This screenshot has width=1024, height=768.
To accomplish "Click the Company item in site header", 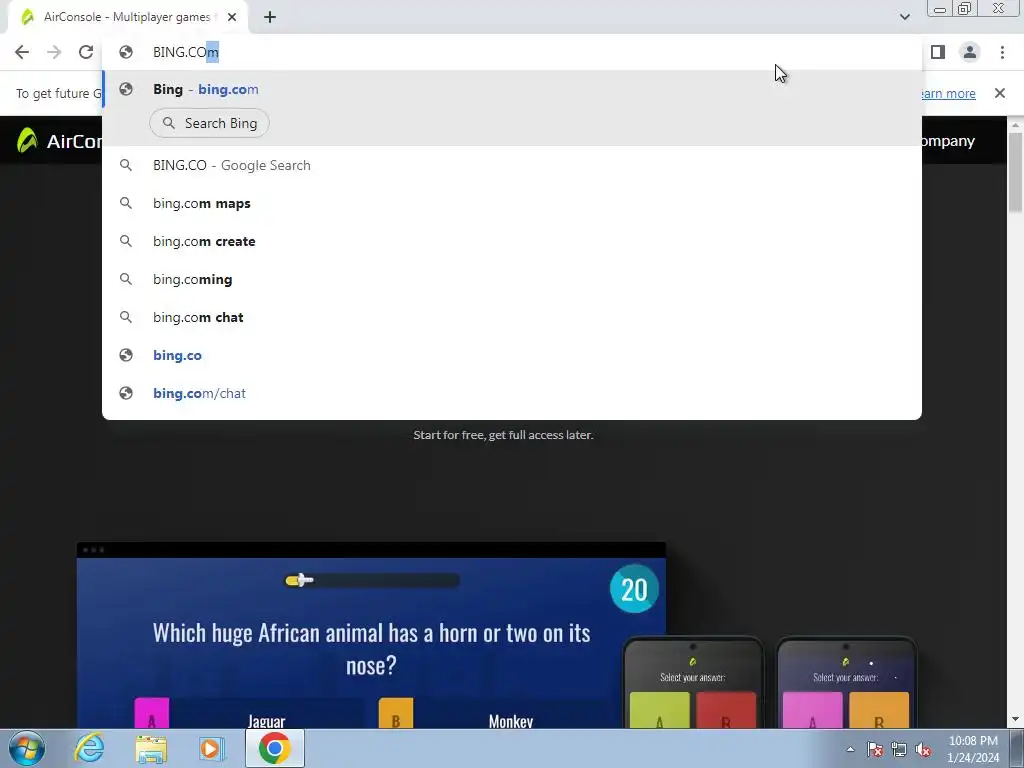I will coord(948,141).
